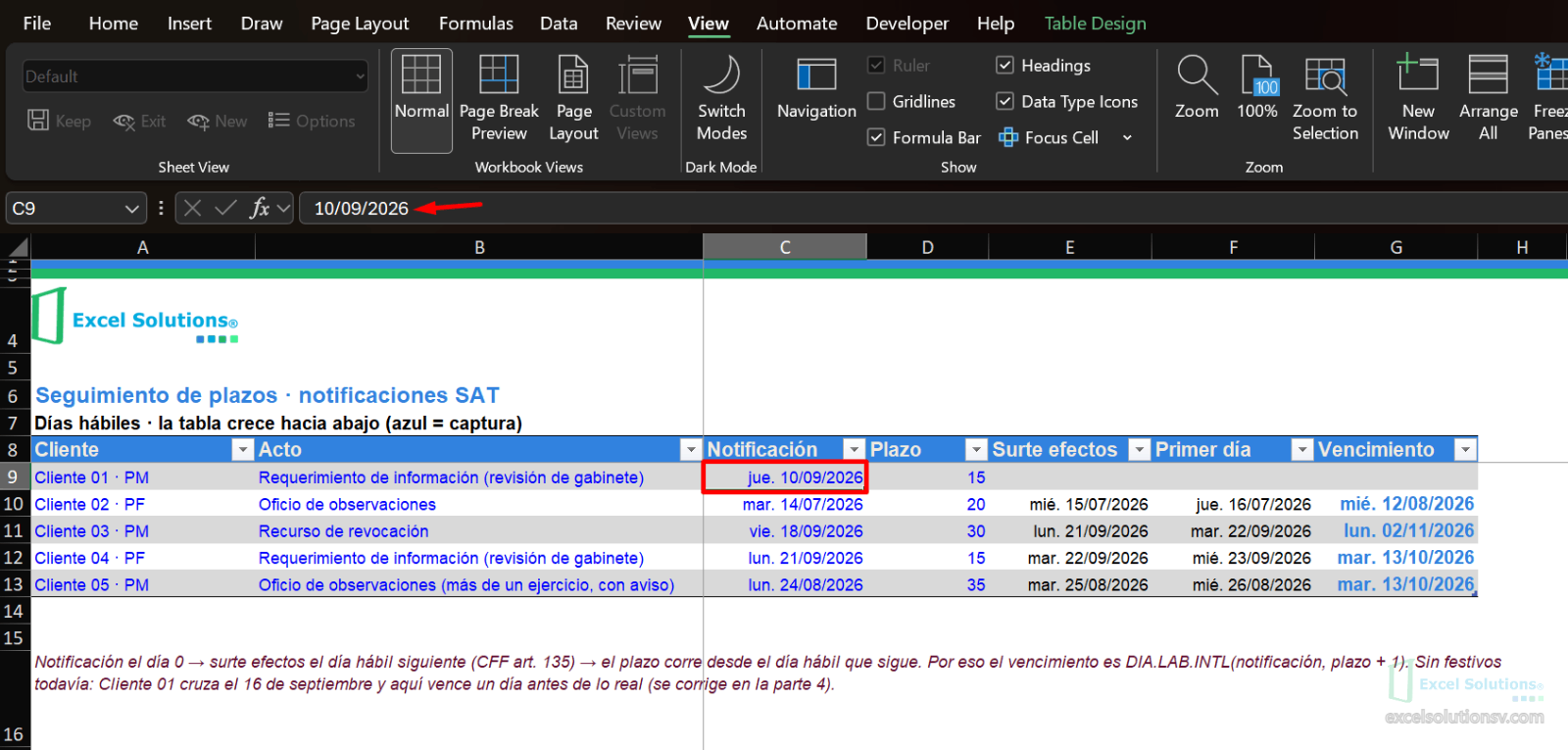Click the Normal view button
Image resolution: width=1568 pixels, height=750 pixels.
click(x=421, y=100)
